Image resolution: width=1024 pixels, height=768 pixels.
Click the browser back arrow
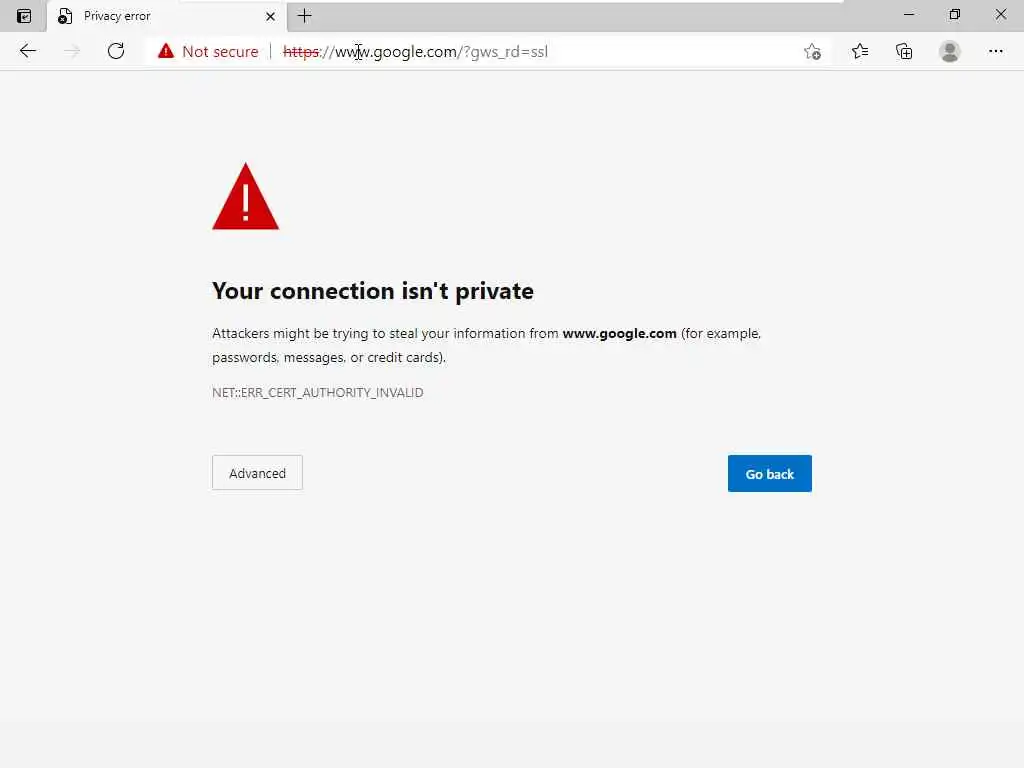(28, 51)
